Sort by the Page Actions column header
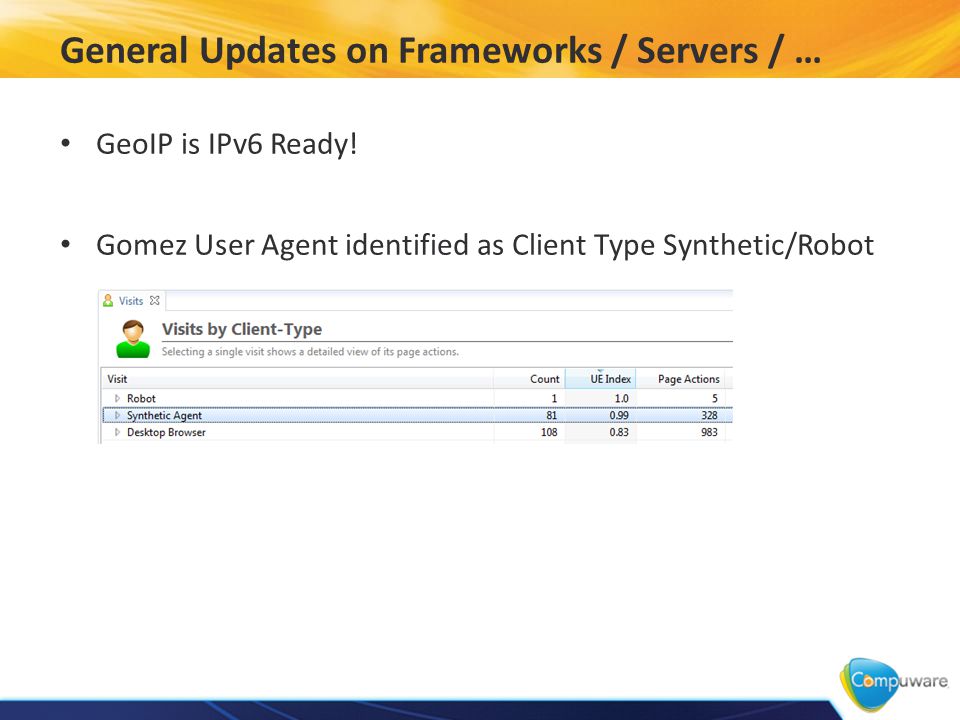Image resolution: width=960 pixels, height=720 pixels. pyautogui.click(x=680, y=379)
